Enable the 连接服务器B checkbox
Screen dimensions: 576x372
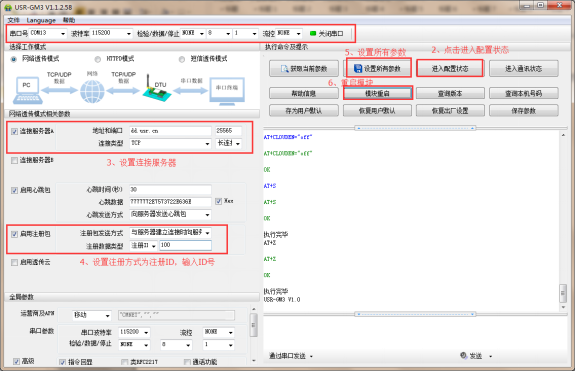coord(14,160)
